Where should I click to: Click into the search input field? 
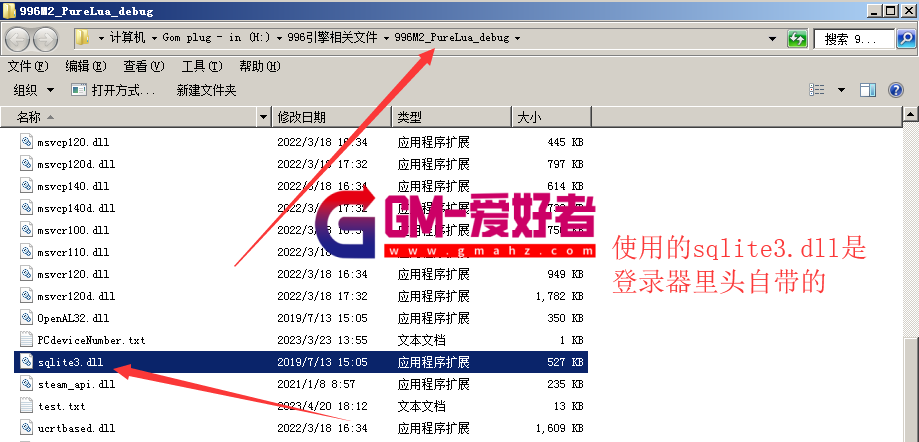855,39
